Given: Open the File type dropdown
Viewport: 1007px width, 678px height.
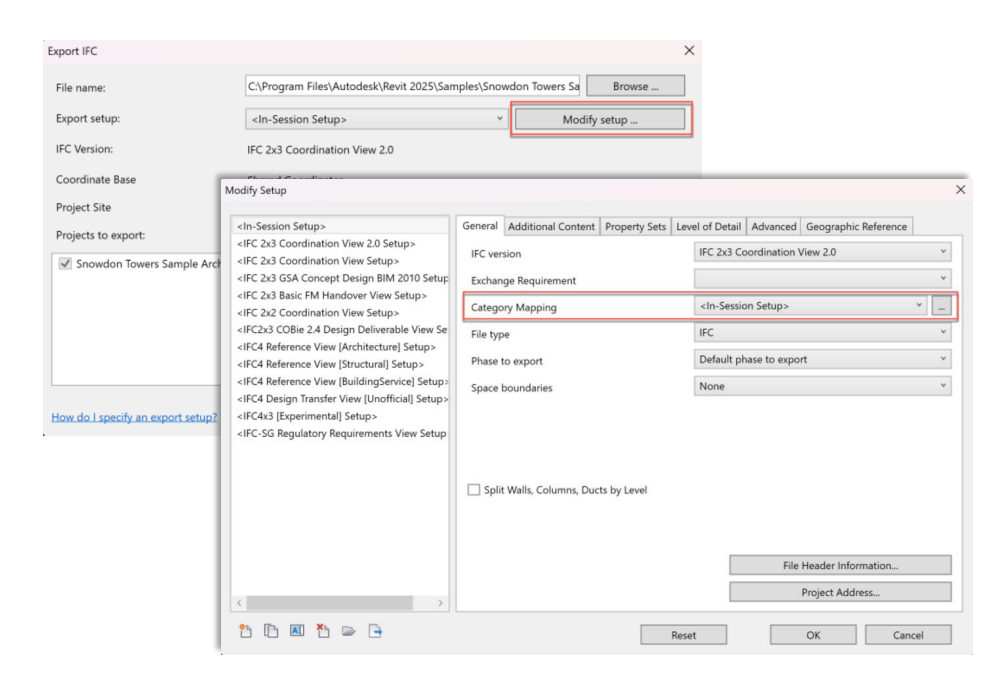Looking at the screenshot, I should point(822,333).
